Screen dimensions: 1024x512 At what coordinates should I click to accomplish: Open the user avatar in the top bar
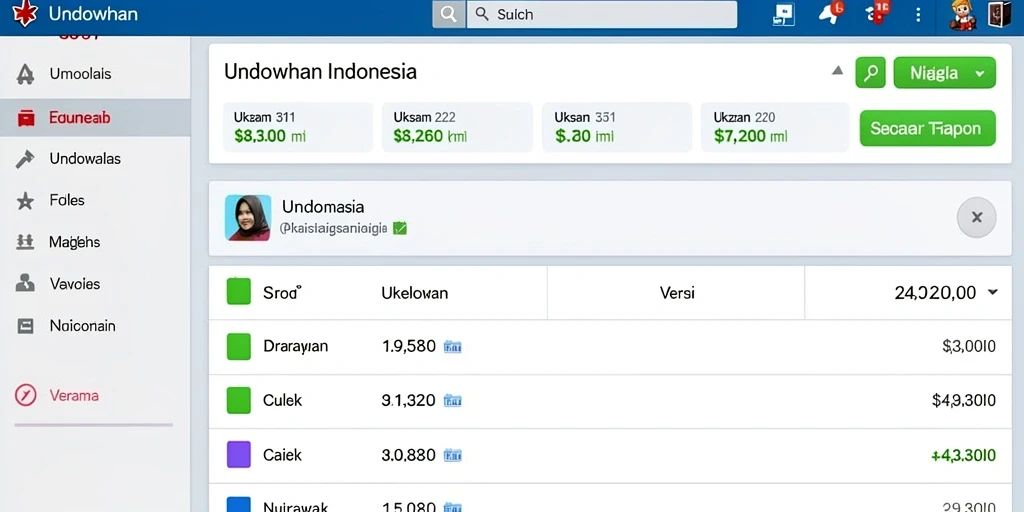click(963, 14)
